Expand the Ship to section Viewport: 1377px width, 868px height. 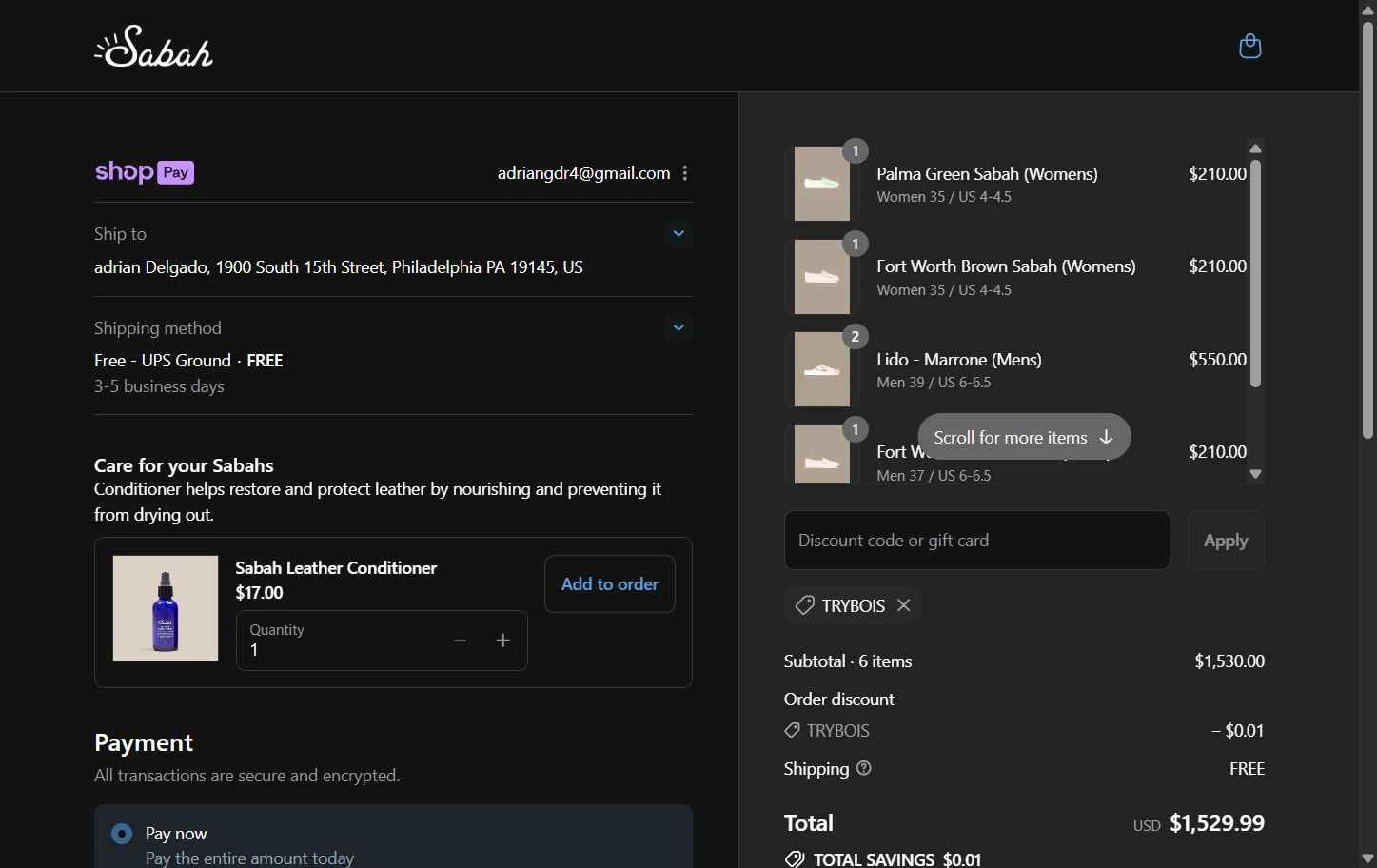679,233
